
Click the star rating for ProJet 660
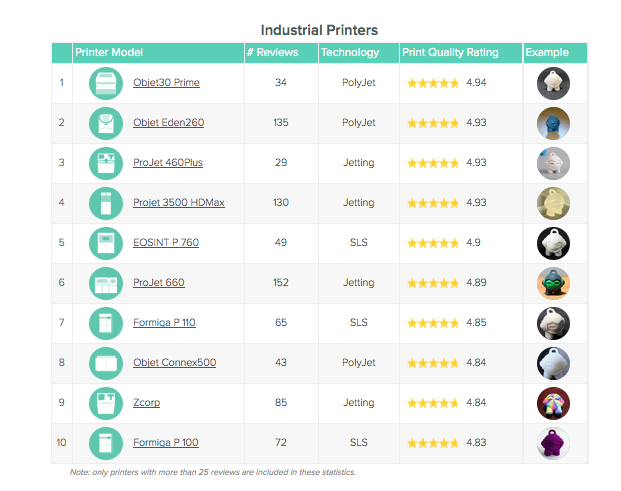pos(433,283)
